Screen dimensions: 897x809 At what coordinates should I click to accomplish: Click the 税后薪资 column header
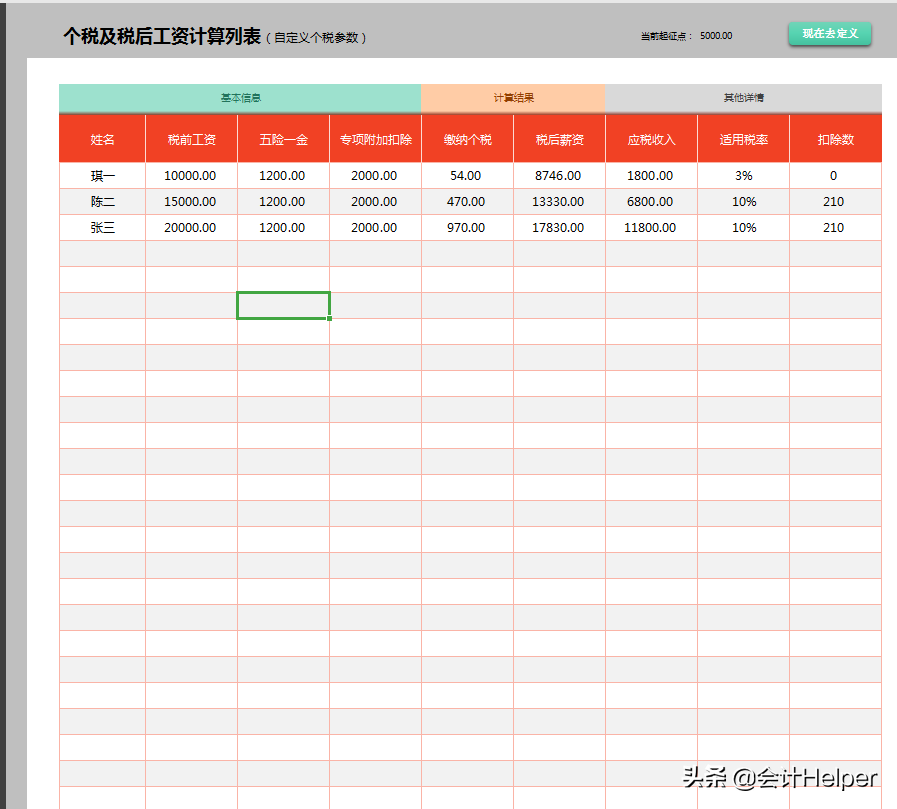pos(559,139)
